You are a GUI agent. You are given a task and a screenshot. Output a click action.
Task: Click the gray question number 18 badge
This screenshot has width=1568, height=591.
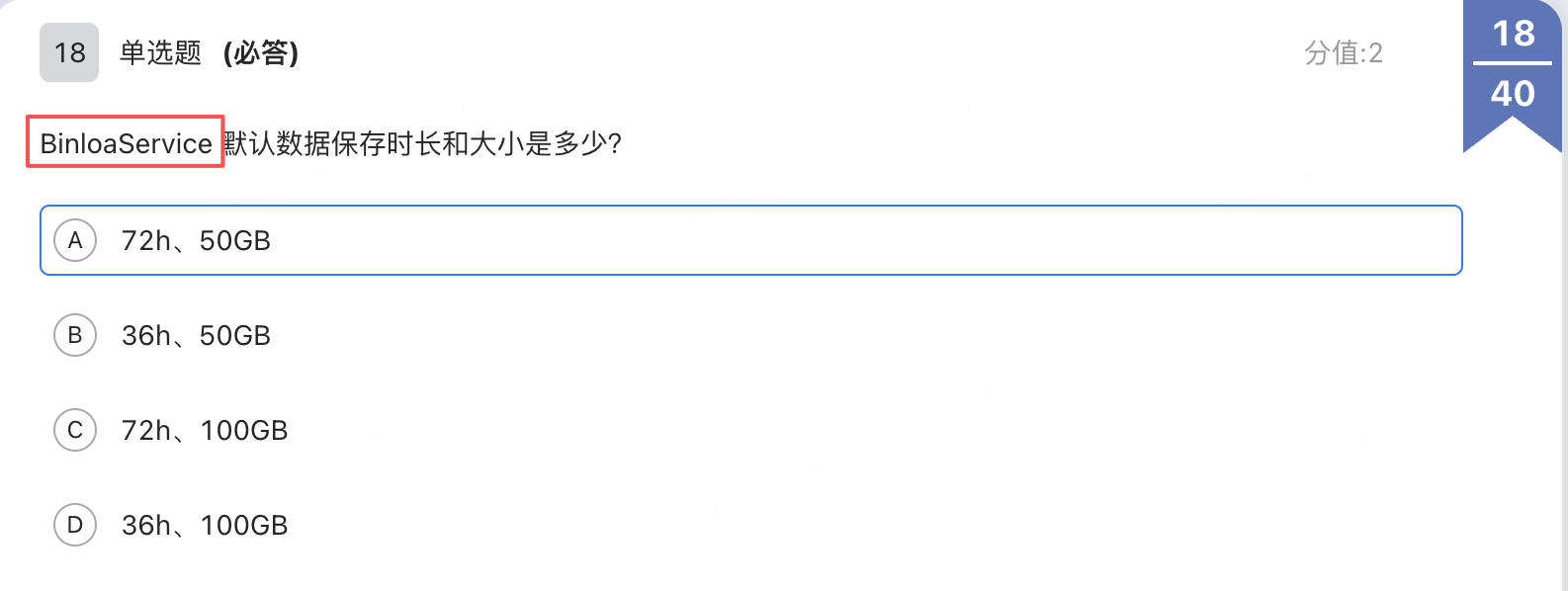coord(69,52)
